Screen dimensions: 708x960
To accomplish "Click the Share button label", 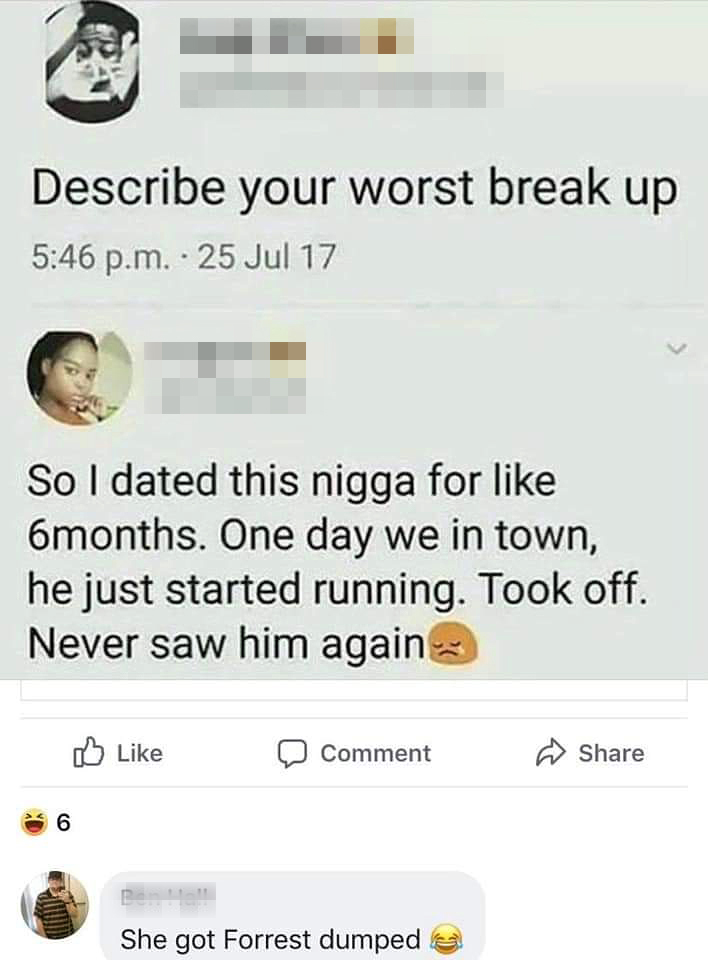I will [x=611, y=753].
